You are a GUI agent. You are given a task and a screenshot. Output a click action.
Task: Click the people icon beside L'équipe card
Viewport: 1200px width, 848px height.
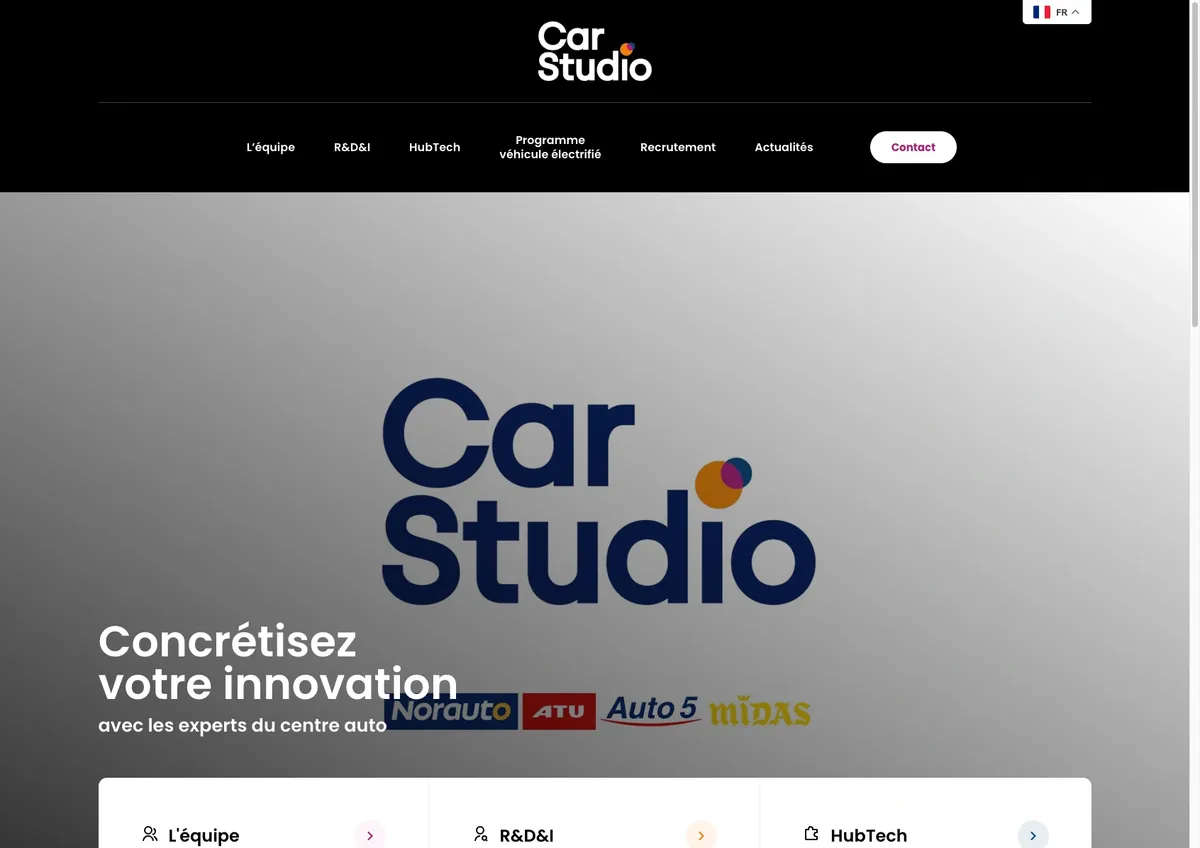(x=150, y=833)
